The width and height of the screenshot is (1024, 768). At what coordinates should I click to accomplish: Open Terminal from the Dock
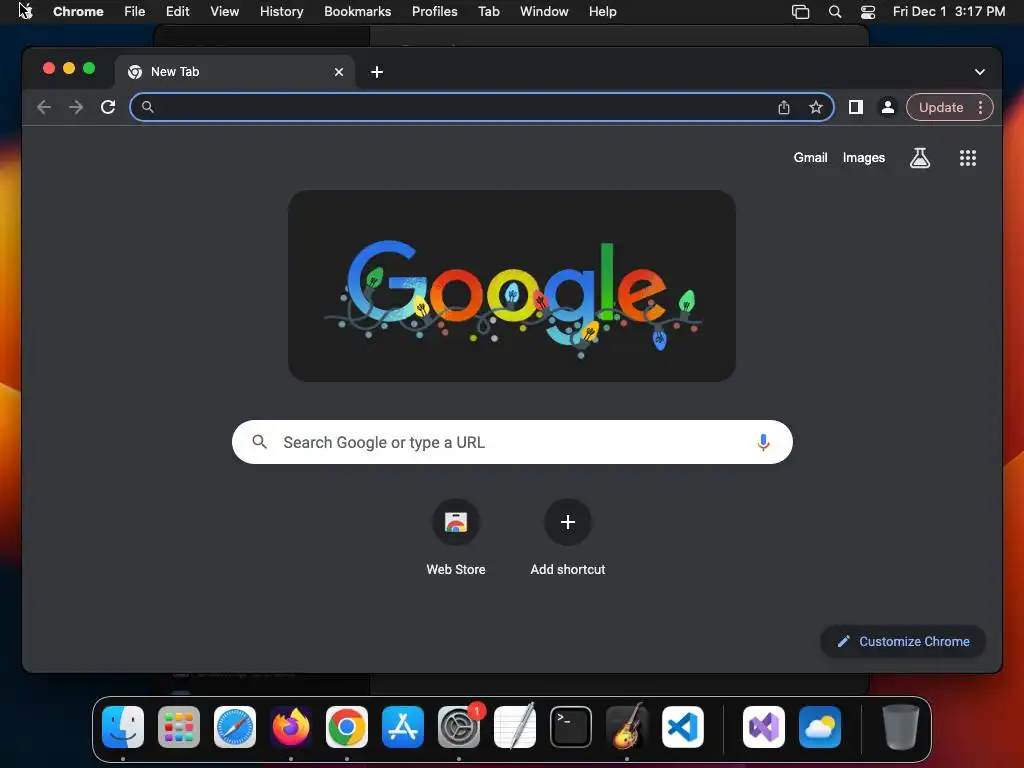point(571,727)
